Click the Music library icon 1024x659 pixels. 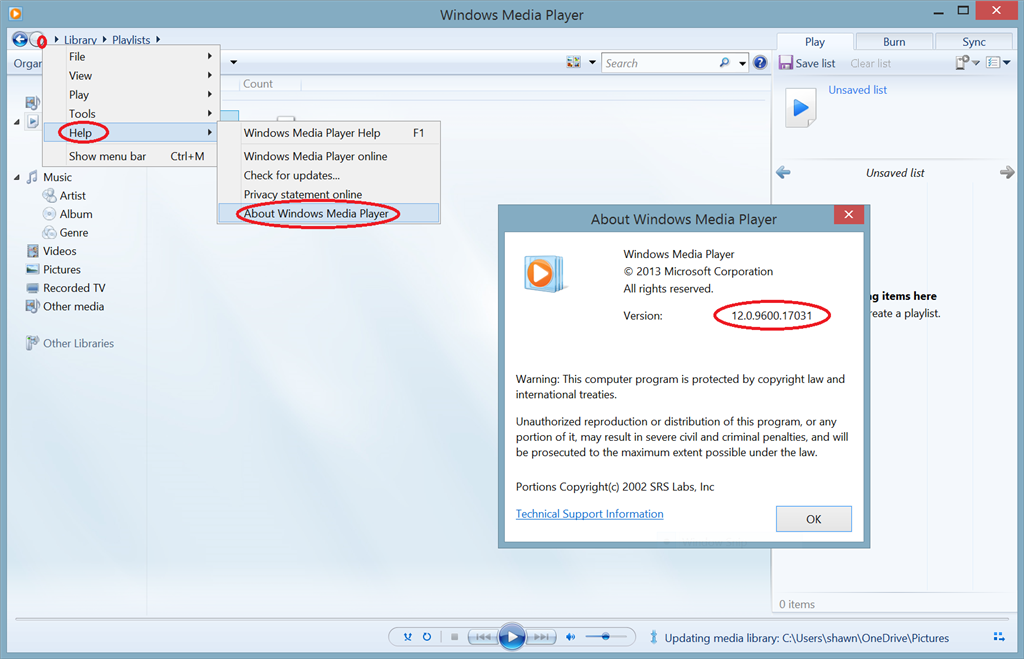click(32, 177)
